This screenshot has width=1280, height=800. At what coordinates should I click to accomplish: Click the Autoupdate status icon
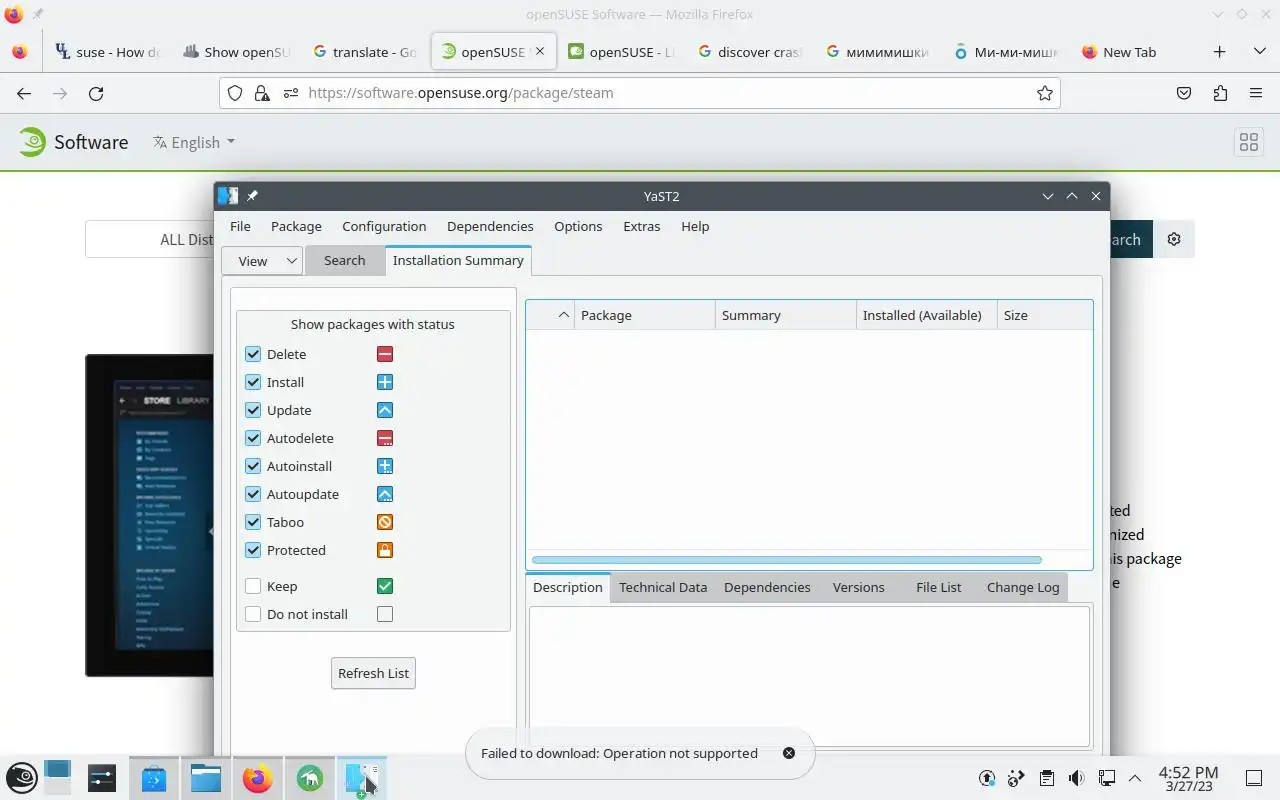coord(385,494)
